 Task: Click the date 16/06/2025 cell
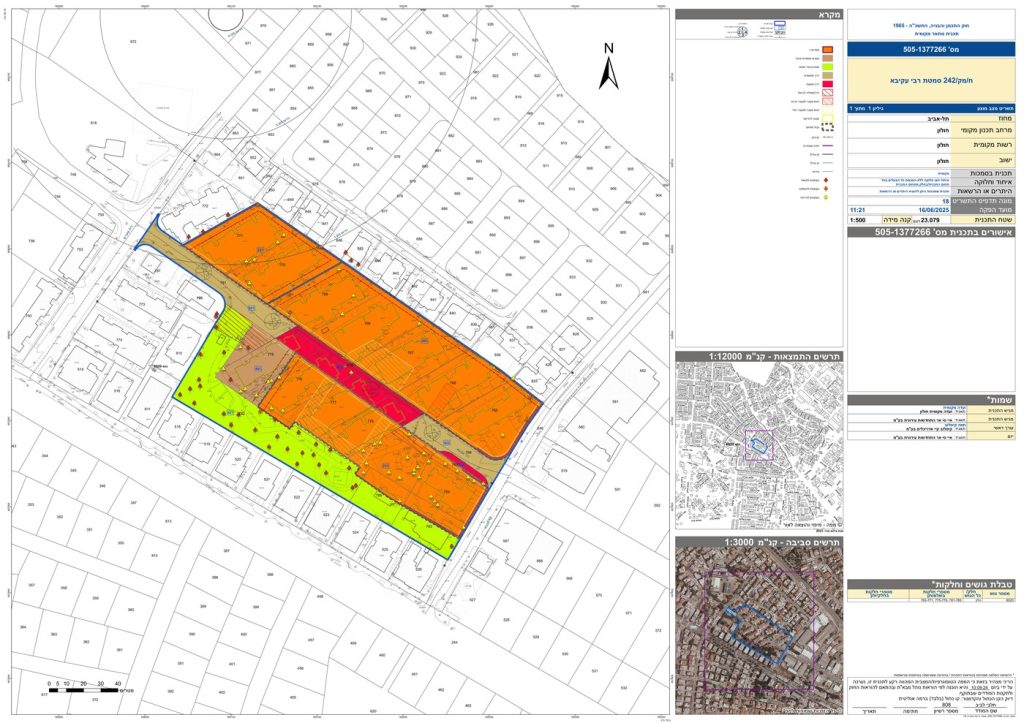[933, 210]
